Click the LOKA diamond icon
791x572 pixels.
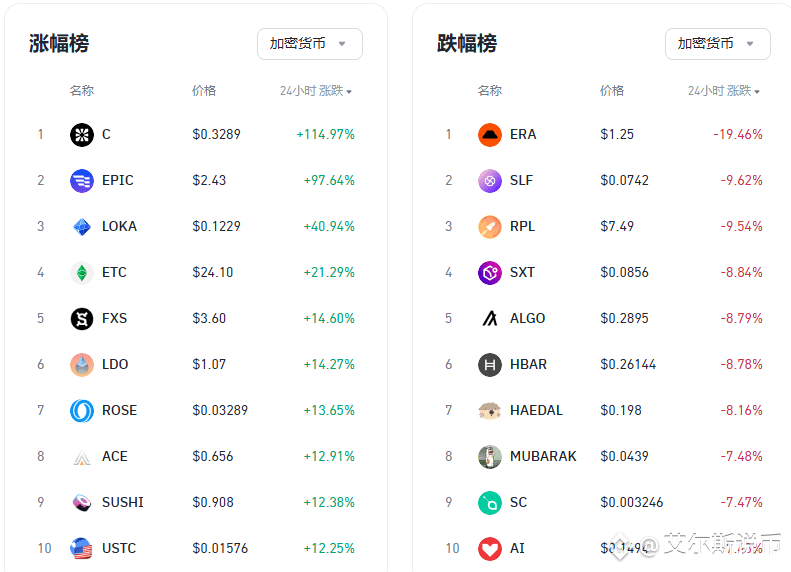tap(82, 226)
